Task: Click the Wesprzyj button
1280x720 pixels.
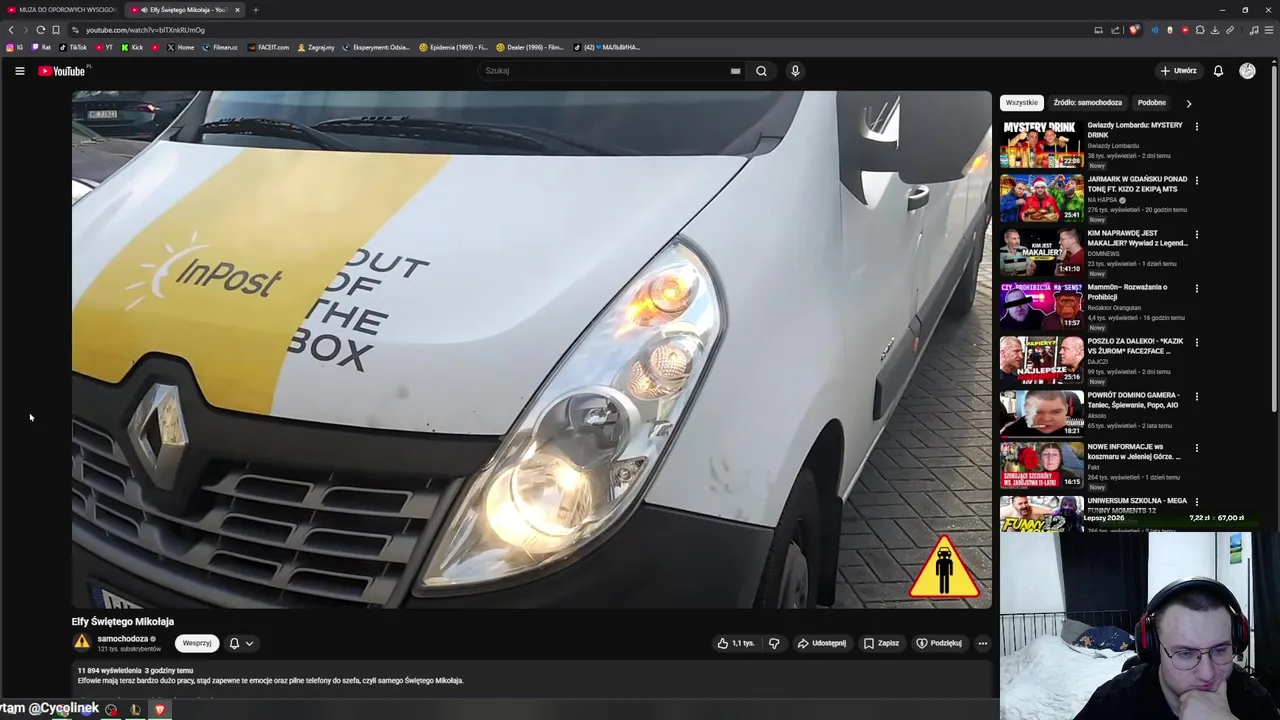Action: [x=196, y=643]
